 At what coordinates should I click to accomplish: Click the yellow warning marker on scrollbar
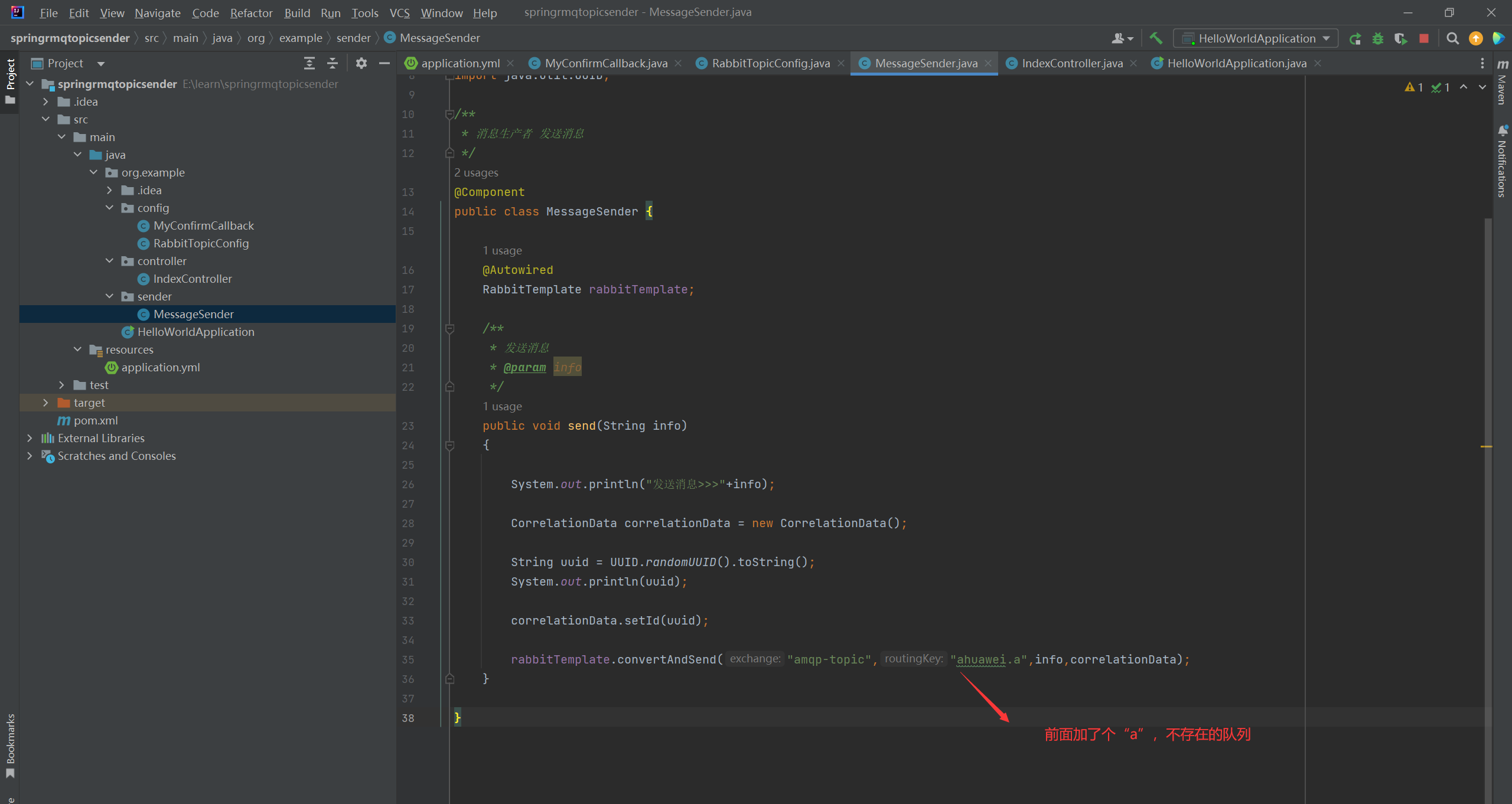pyautogui.click(x=1486, y=446)
